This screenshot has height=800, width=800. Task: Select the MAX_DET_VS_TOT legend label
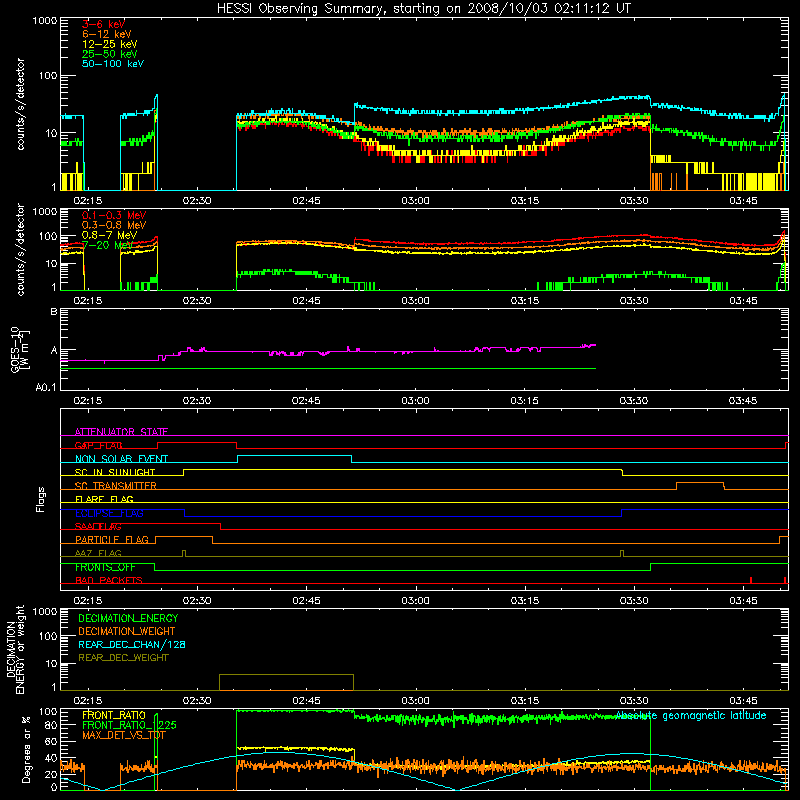(x=124, y=735)
